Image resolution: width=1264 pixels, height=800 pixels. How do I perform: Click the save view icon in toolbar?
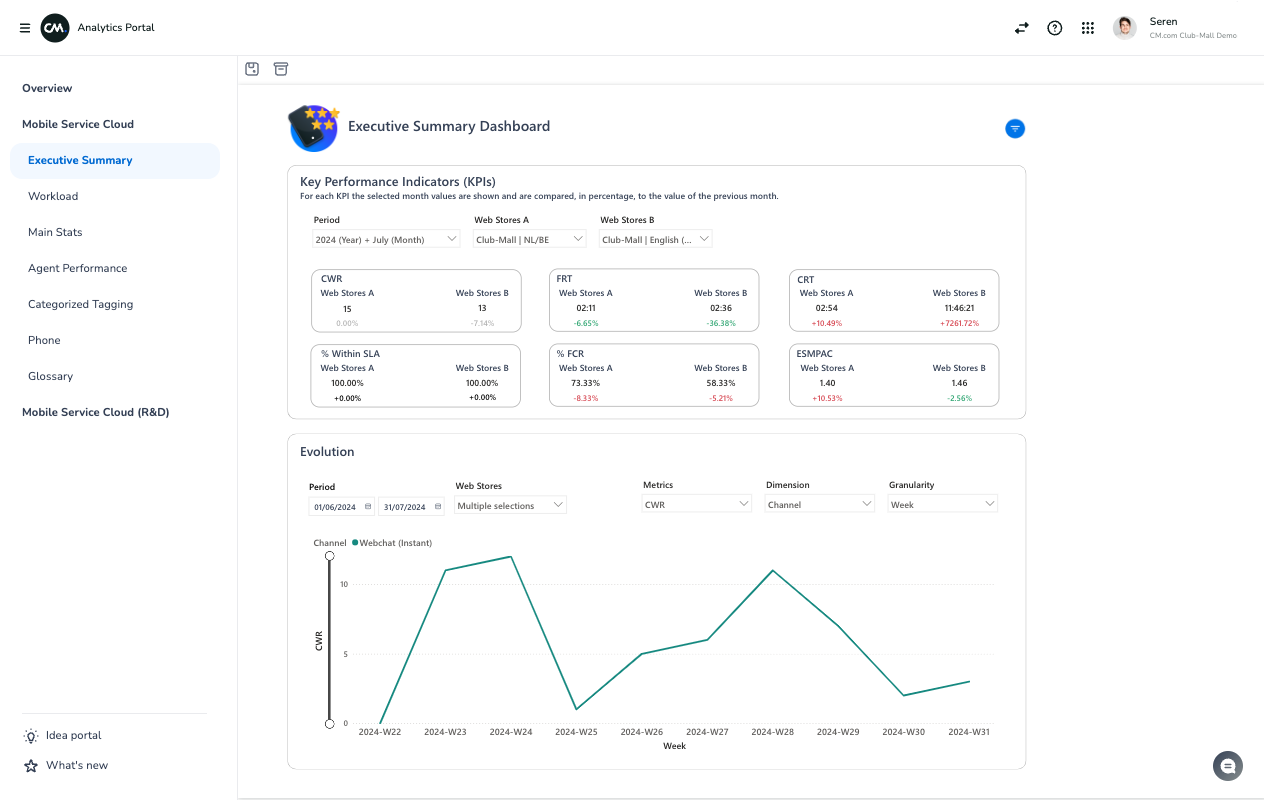252,69
